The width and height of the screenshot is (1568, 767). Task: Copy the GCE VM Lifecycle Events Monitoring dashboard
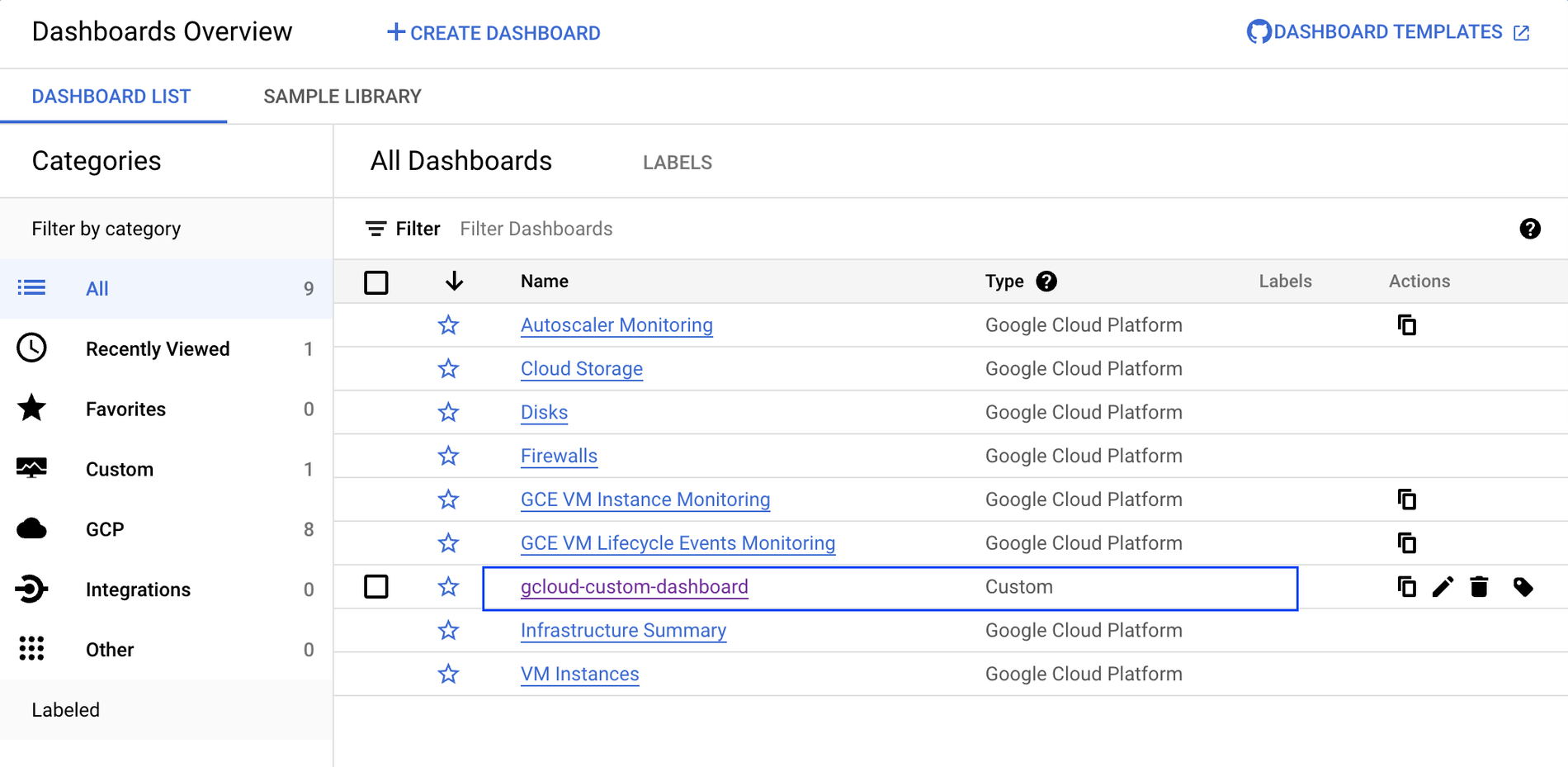[x=1407, y=543]
